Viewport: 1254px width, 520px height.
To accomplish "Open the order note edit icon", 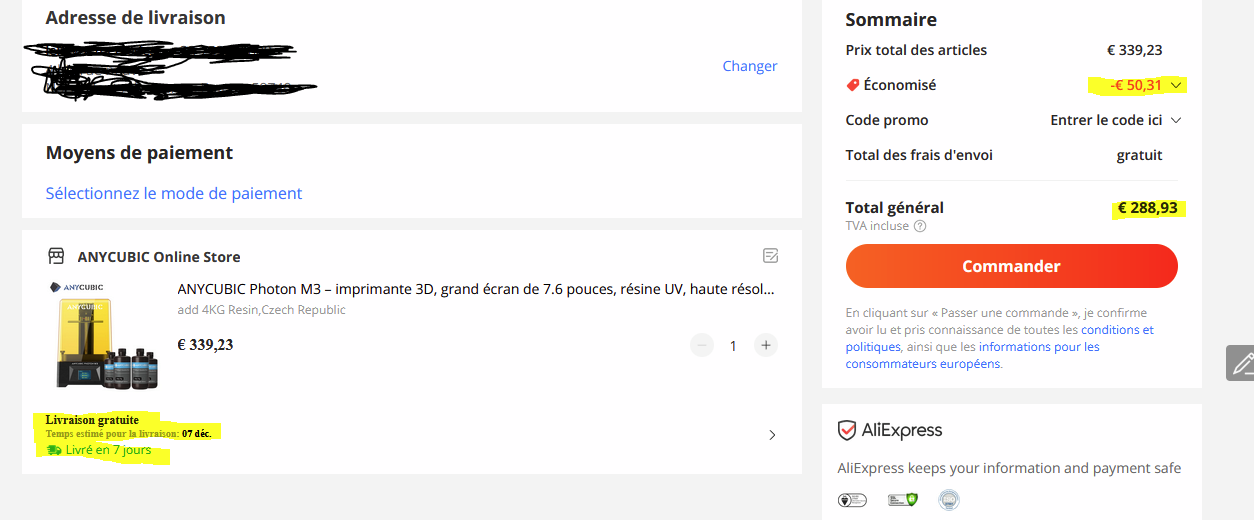I will pos(770,256).
